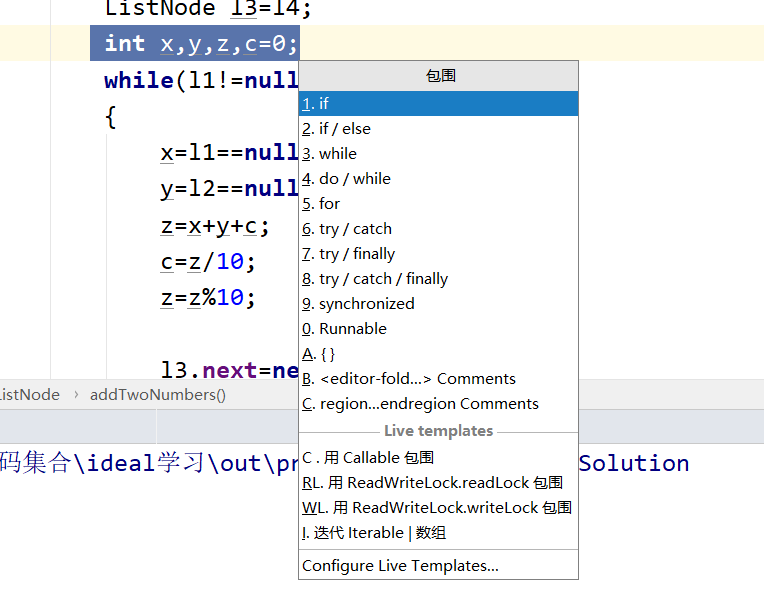Choose 'C. region...endregion Comments' option

[438, 404]
